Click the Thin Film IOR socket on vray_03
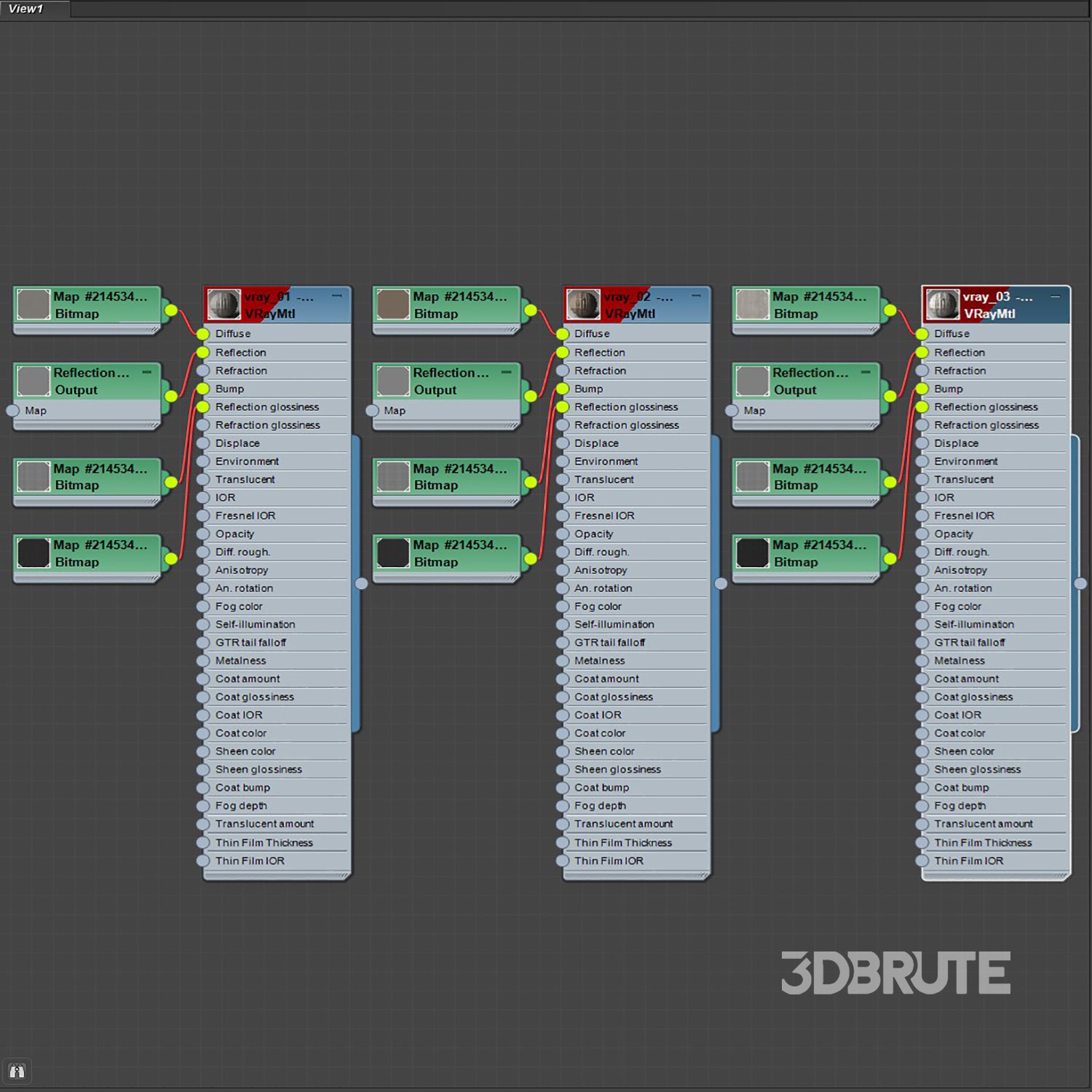The image size is (1092, 1092). point(922,860)
